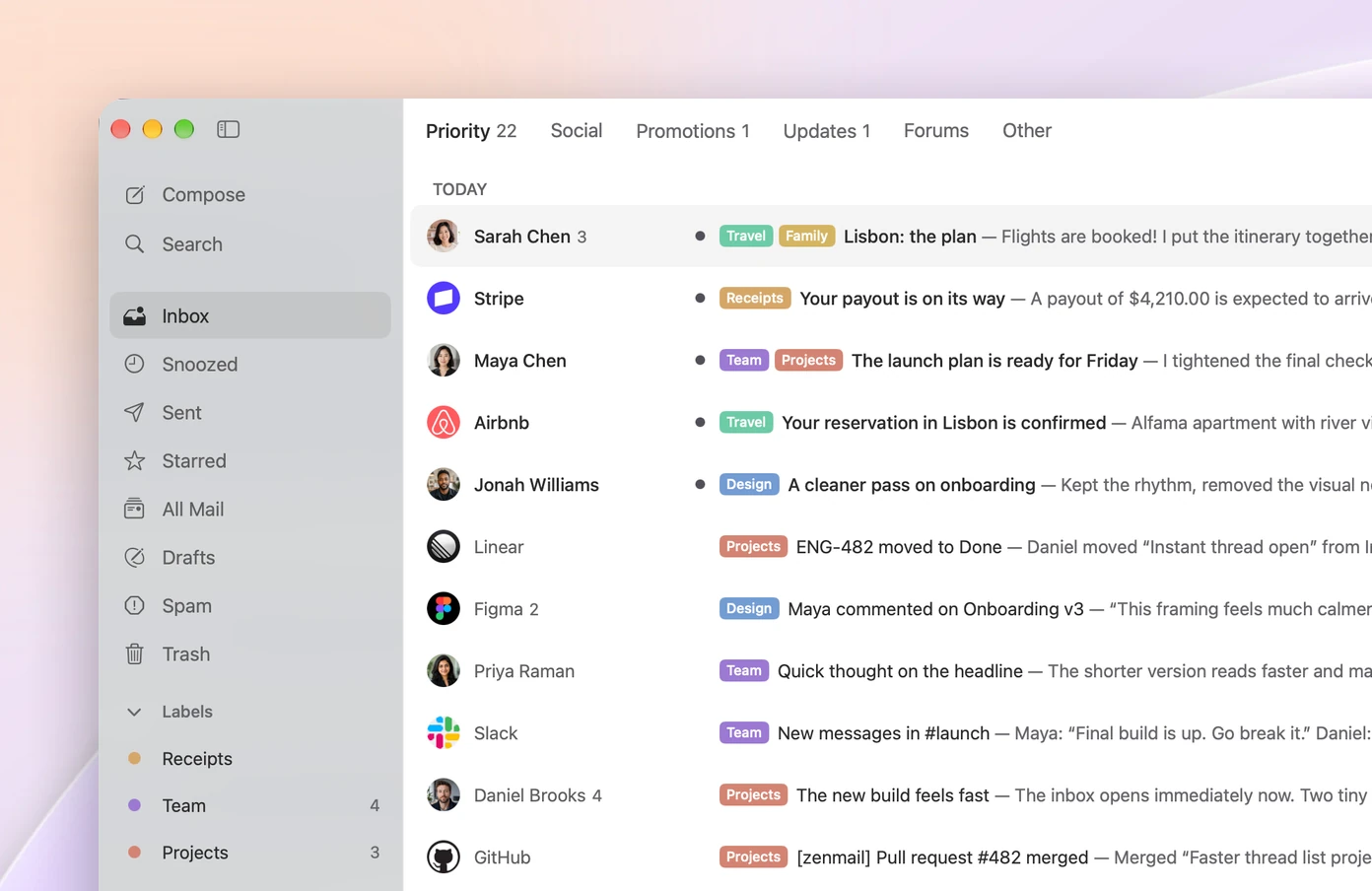
Task: Click the Figma sender logo
Action: (444, 608)
